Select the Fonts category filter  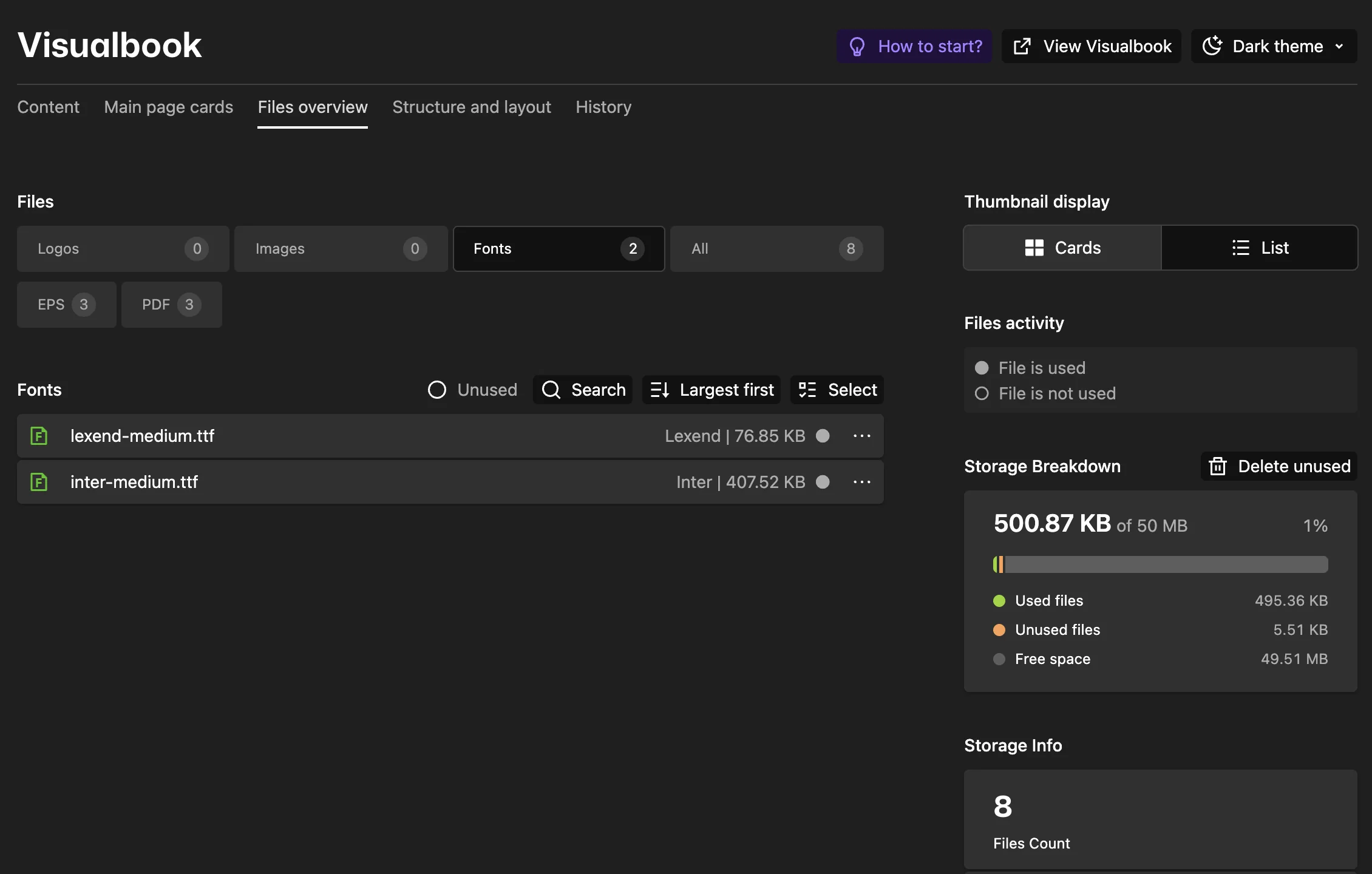[559, 249]
